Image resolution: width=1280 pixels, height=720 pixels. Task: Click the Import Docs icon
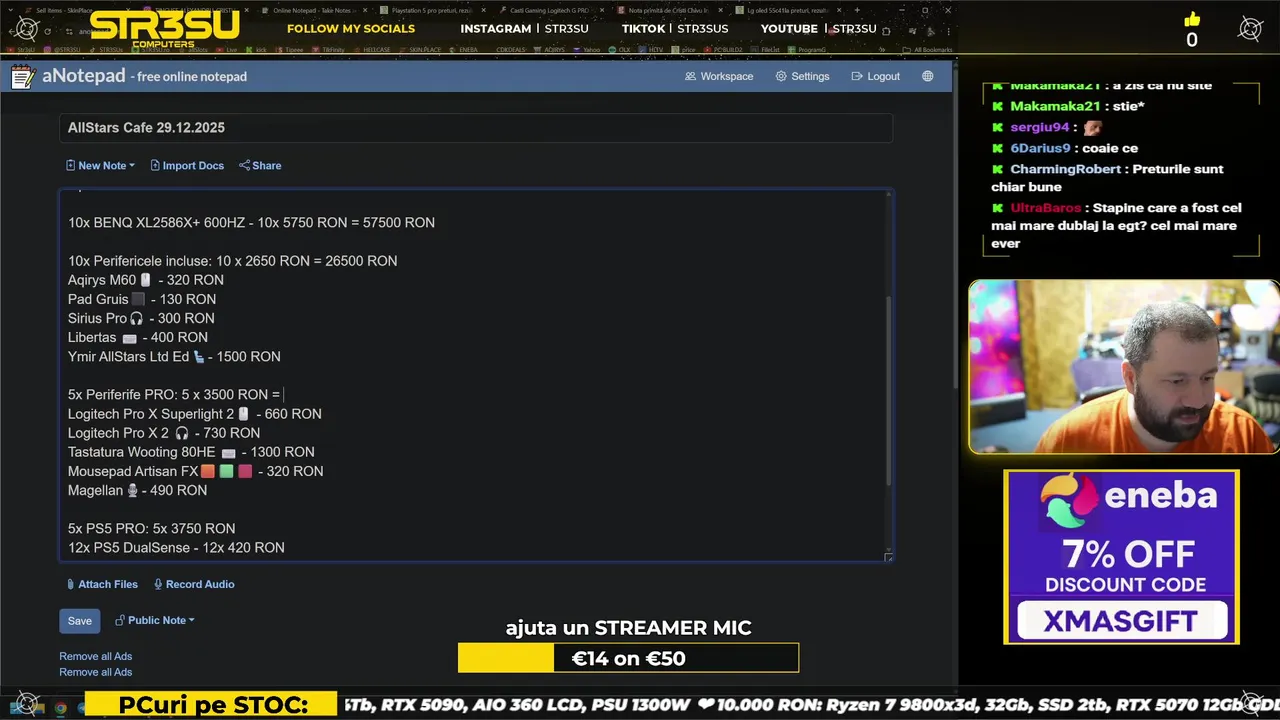[x=155, y=165]
